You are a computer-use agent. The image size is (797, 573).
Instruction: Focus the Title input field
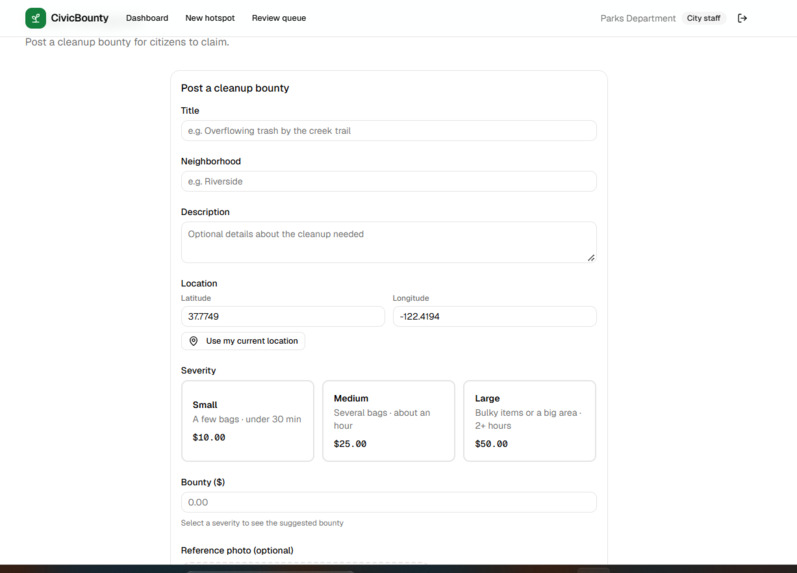click(389, 131)
